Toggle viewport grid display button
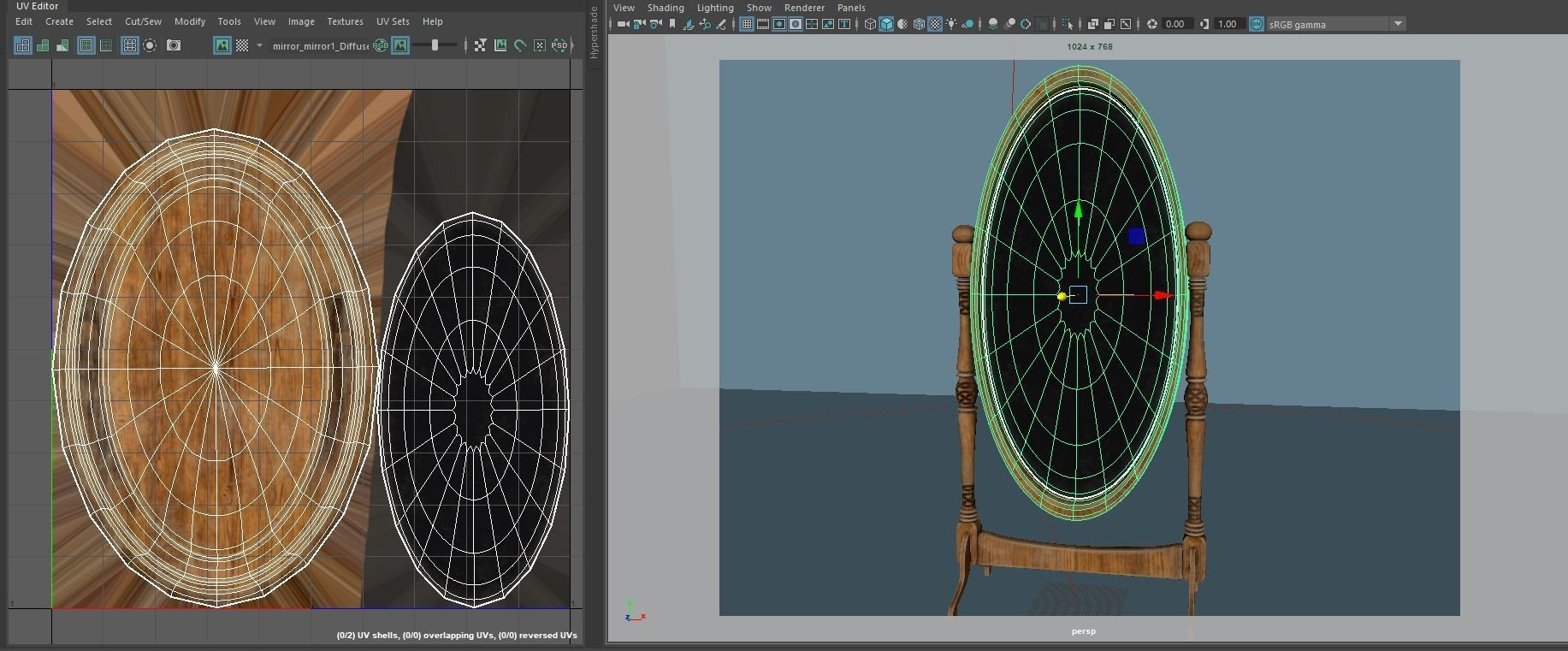Image resolution: width=1568 pixels, height=651 pixels. coord(747,24)
